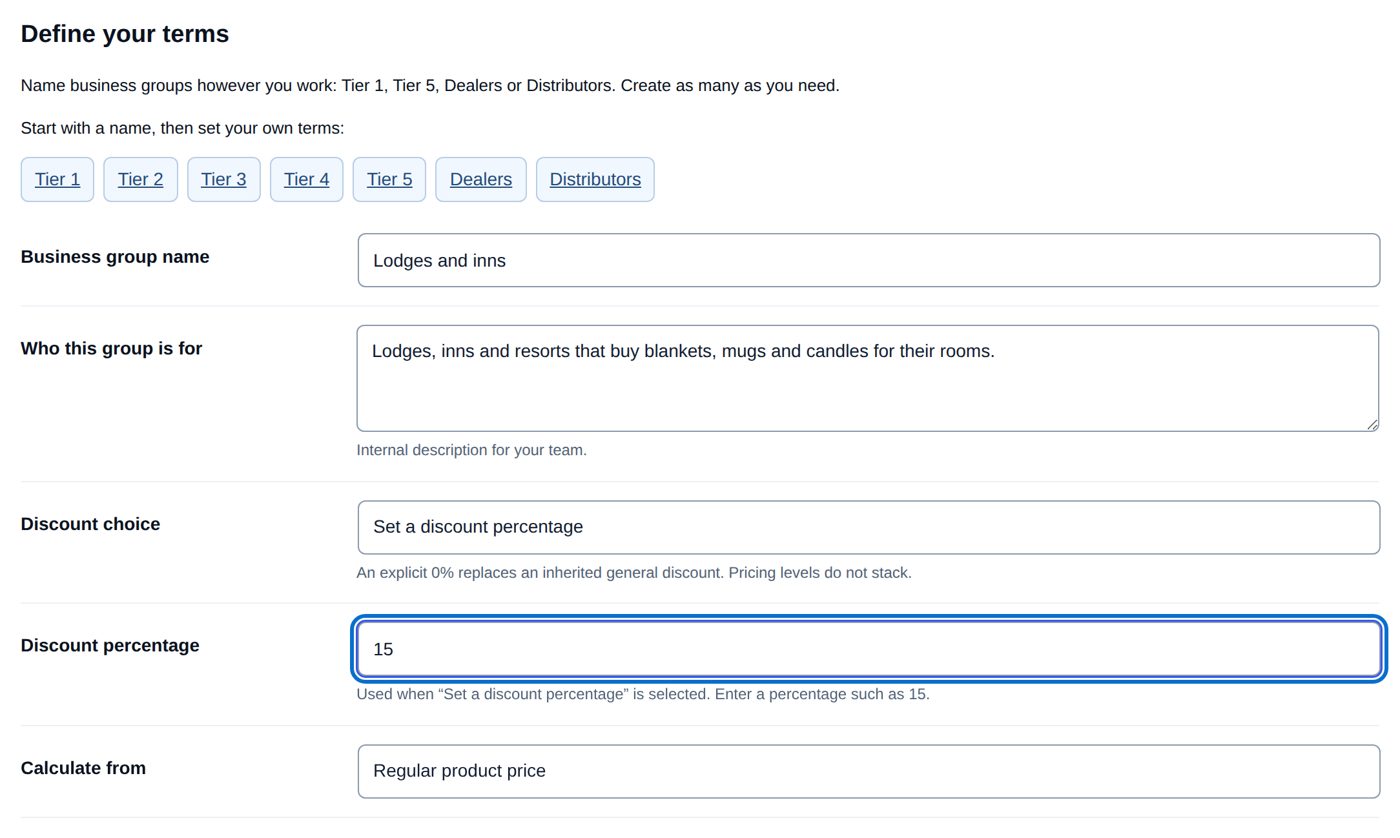This screenshot has height=838, width=1400.
Task: Select the Tier 3 preset
Action: point(223,179)
